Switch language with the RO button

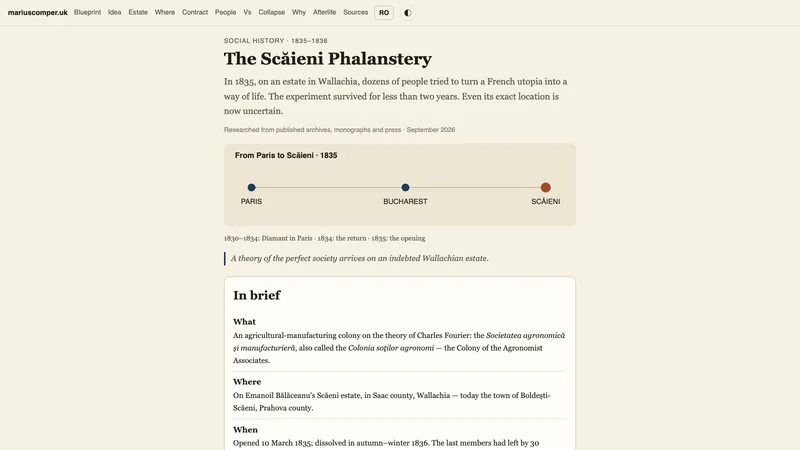(384, 13)
